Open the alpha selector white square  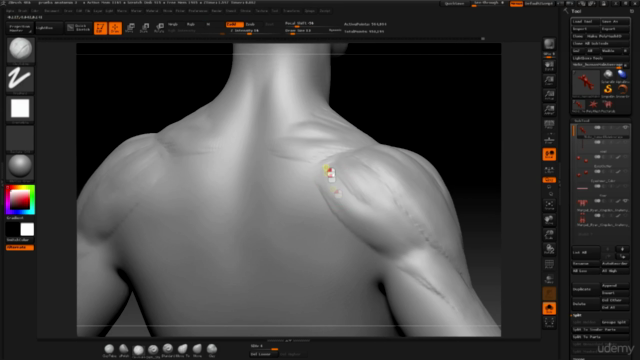pyautogui.click(x=20, y=109)
